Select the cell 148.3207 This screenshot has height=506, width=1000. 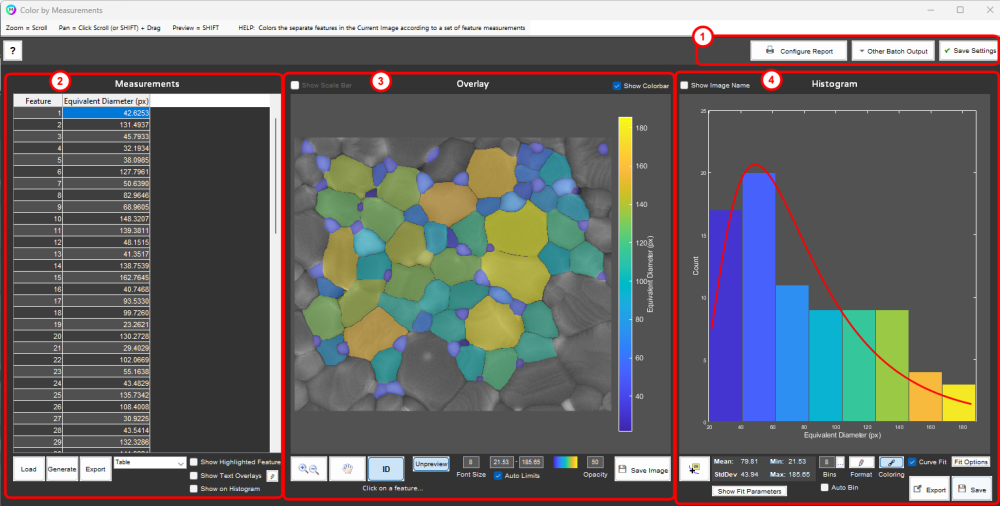tap(107, 219)
